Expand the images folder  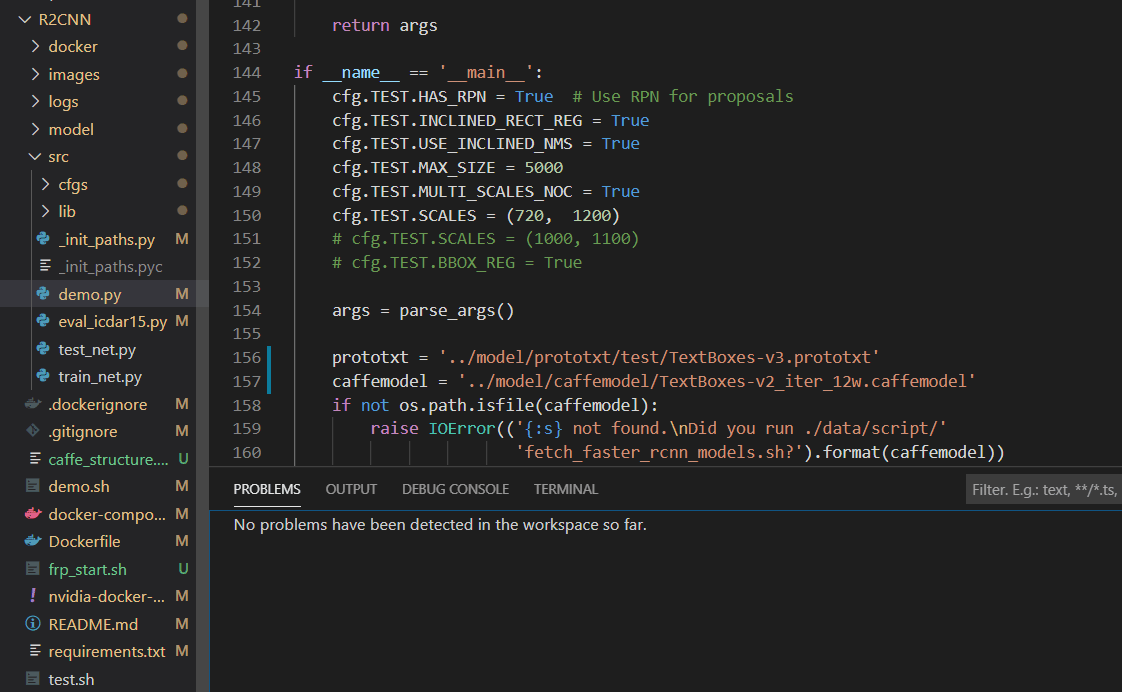pyautogui.click(x=35, y=74)
